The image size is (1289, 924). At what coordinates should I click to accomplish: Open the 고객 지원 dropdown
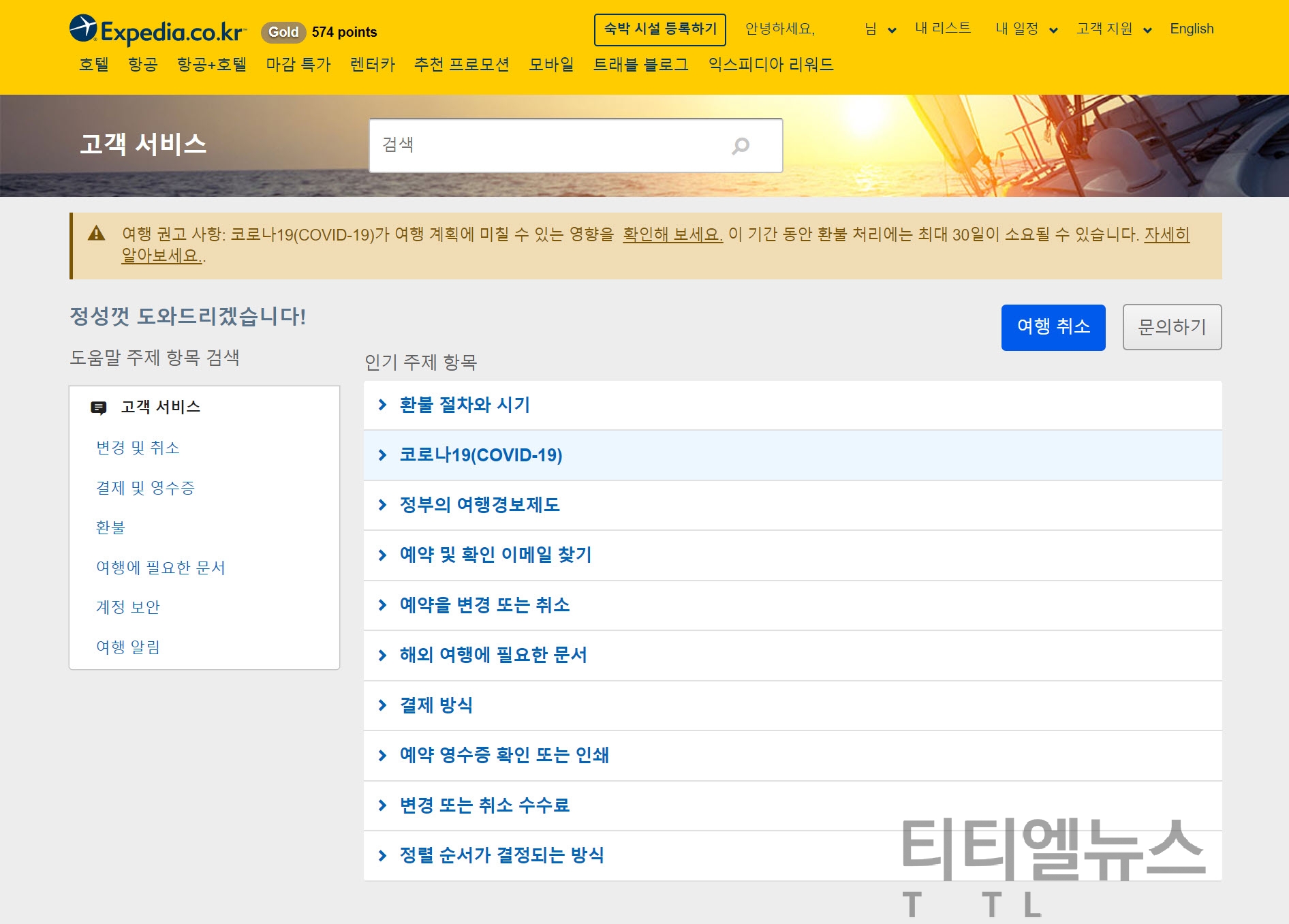click(x=1114, y=29)
